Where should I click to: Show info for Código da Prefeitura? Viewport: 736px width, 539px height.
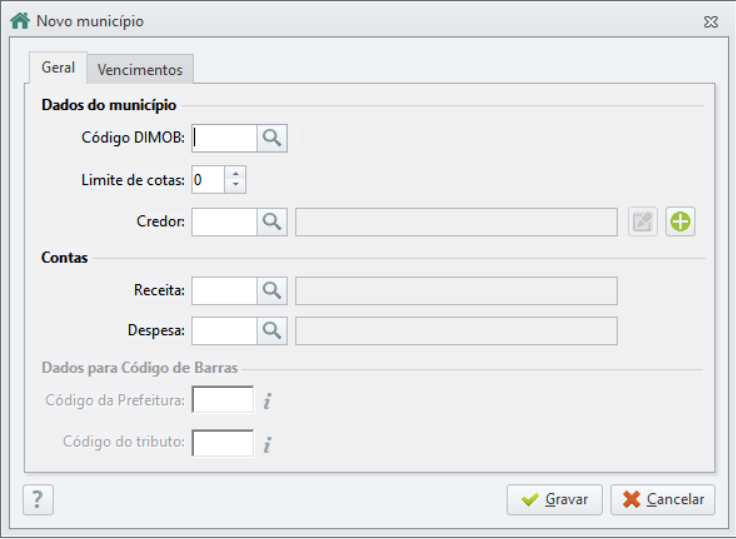pos(267,401)
